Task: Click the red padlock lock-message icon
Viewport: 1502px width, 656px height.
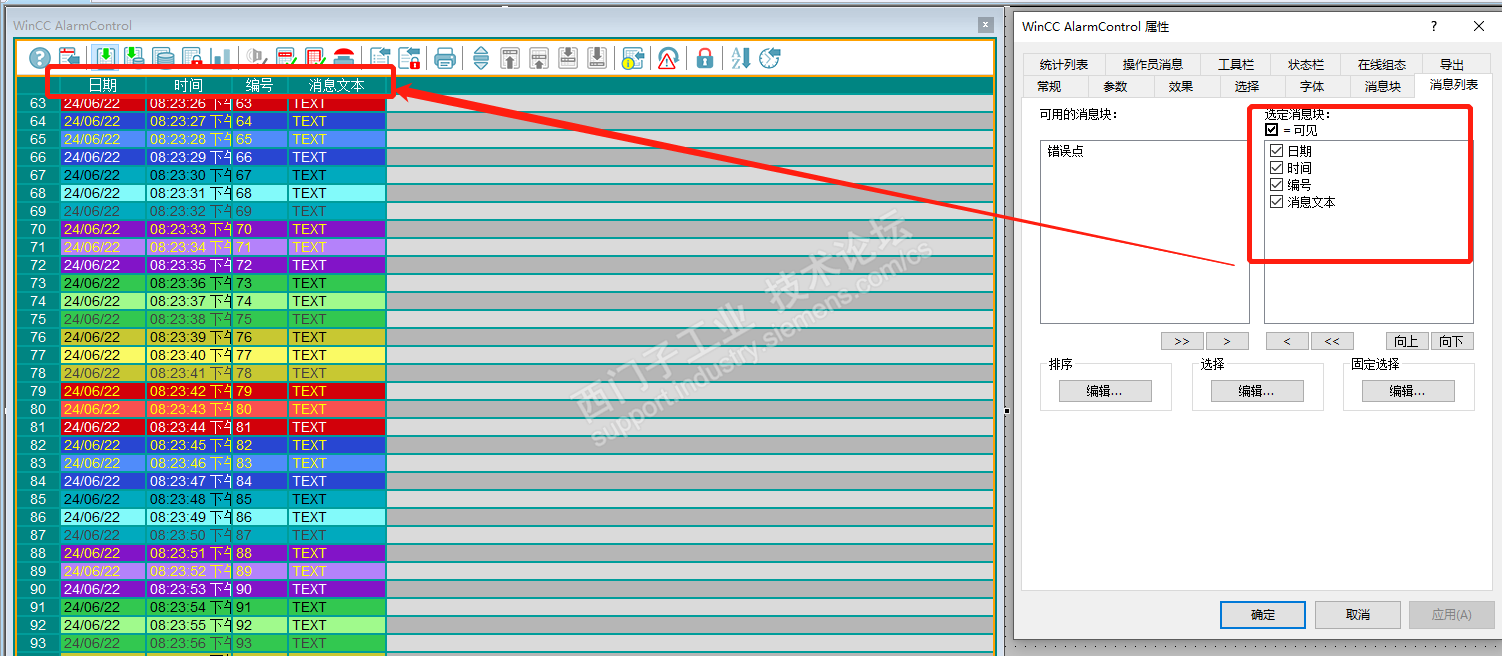Action: (x=705, y=58)
